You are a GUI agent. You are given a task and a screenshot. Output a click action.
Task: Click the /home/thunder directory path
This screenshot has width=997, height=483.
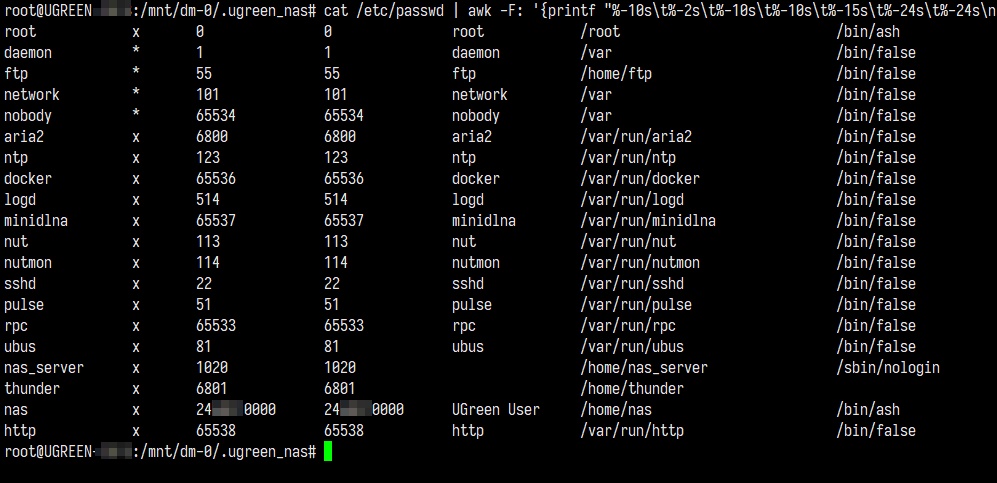632,388
